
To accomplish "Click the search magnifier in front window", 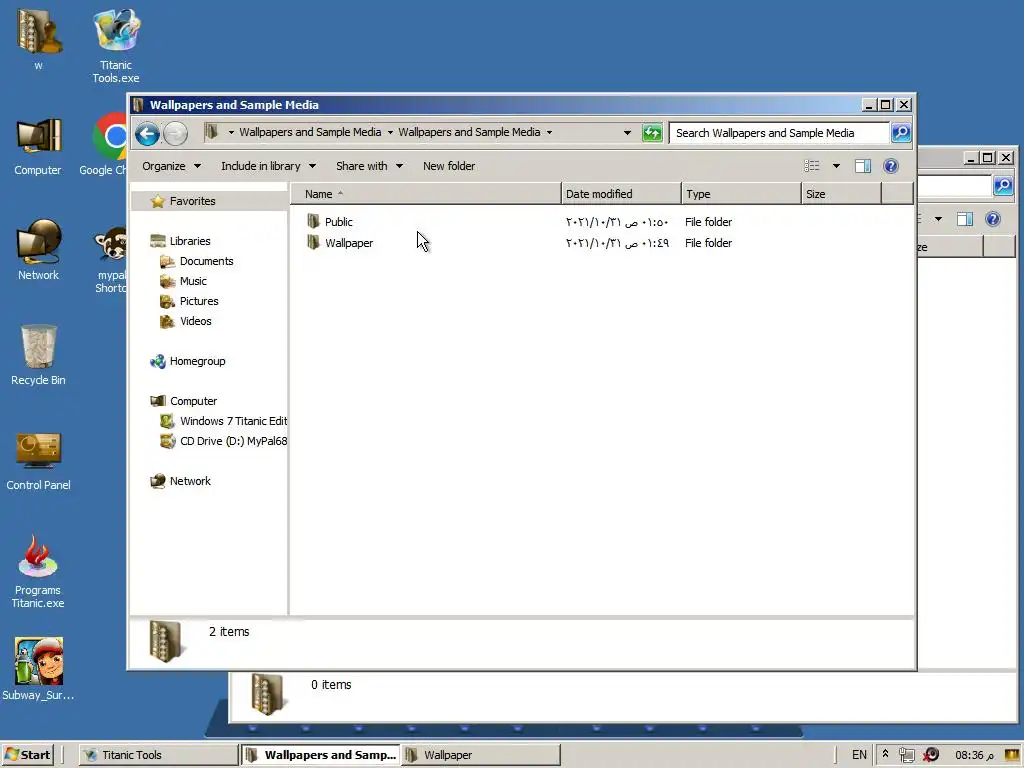I will click(901, 133).
